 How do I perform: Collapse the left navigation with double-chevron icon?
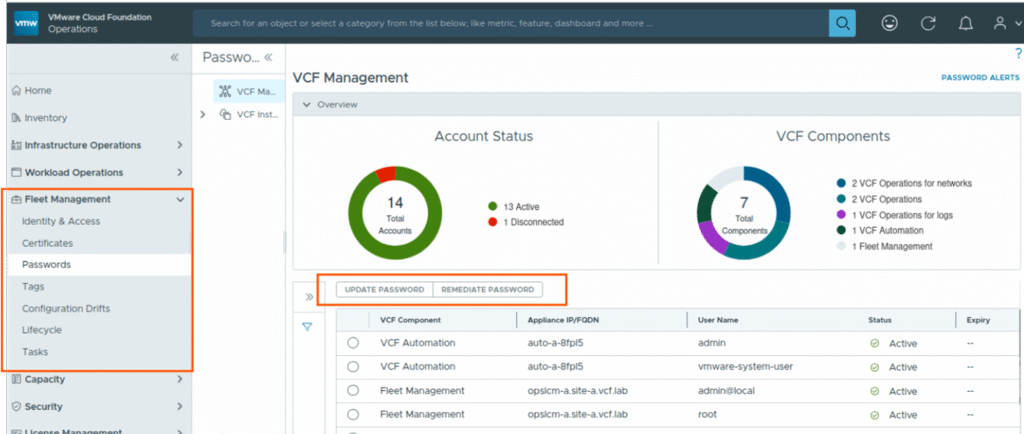coord(176,57)
